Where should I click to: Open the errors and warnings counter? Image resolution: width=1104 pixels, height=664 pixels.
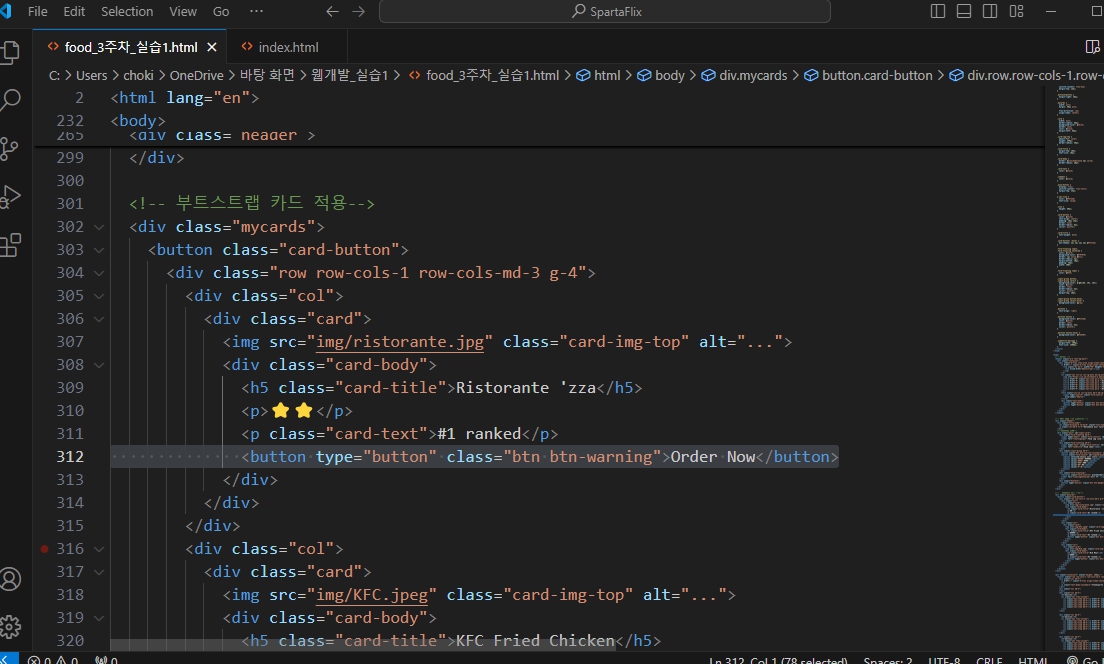coord(54,660)
